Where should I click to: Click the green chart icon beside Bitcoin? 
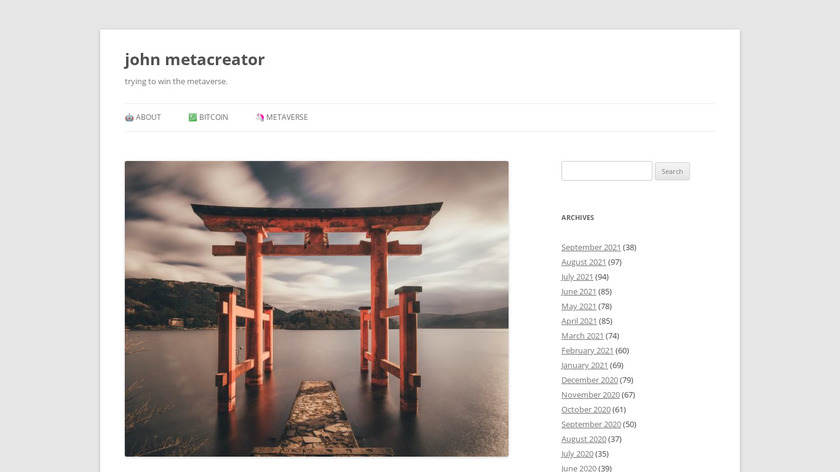coord(193,117)
